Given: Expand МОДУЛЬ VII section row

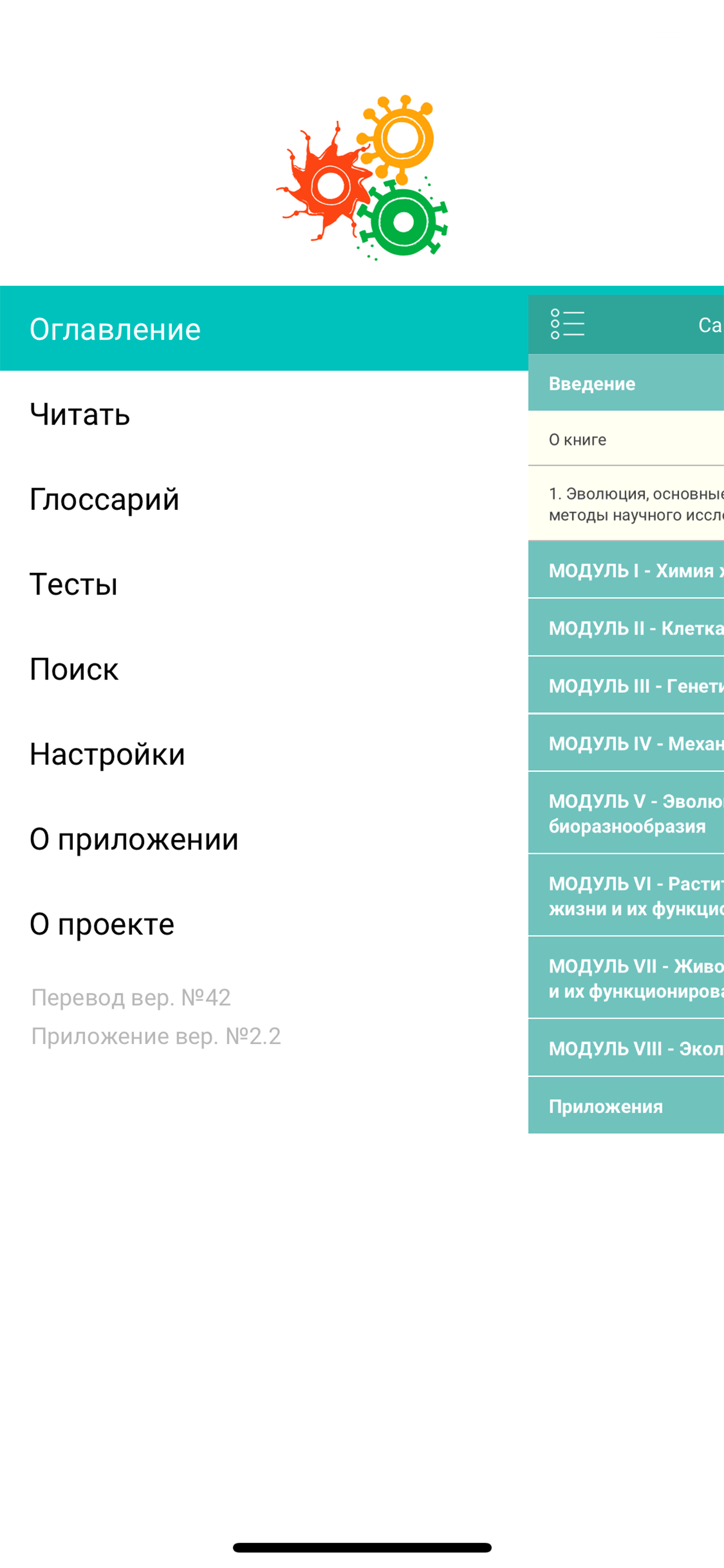Looking at the screenshot, I should click(626, 978).
